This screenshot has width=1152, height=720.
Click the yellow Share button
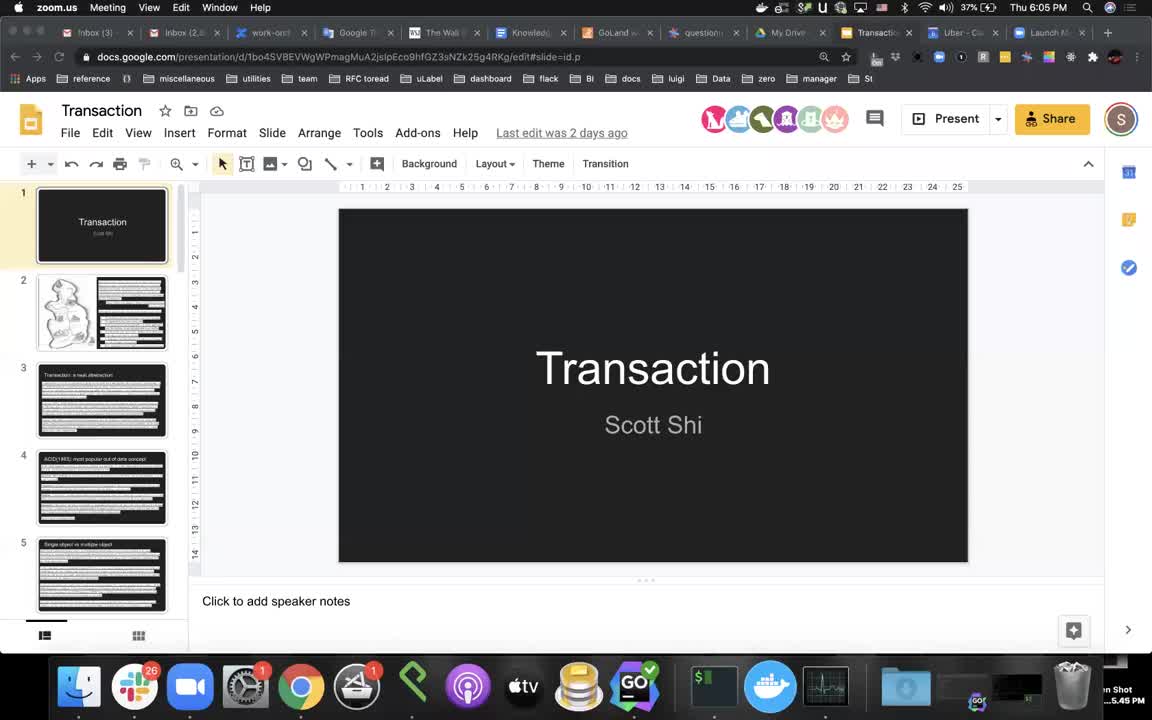click(x=1051, y=119)
